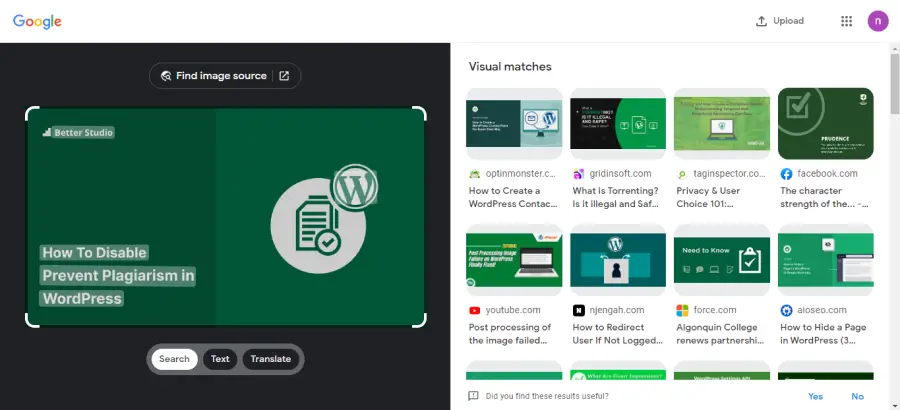
Task: Click the facebook.com source name
Action: (x=827, y=173)
